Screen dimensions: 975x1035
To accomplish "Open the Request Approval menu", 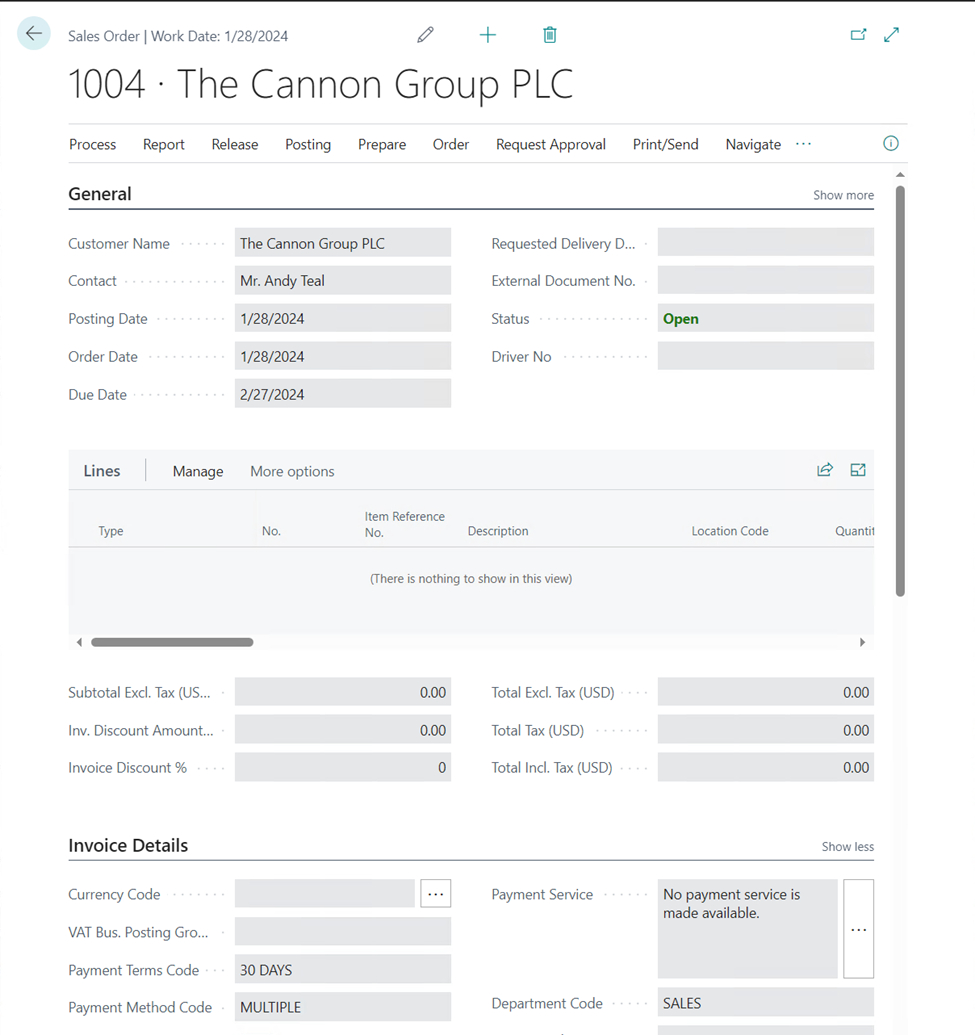I will [551, 145].
